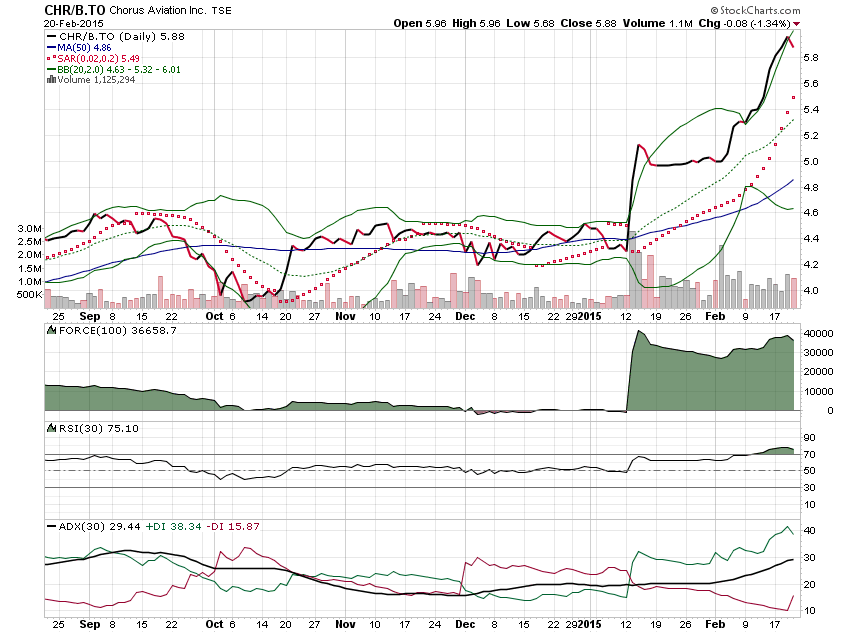The image size is (850, 633).
Task: Click the red dotted SAR legend swatch
Action: (52, 59)
